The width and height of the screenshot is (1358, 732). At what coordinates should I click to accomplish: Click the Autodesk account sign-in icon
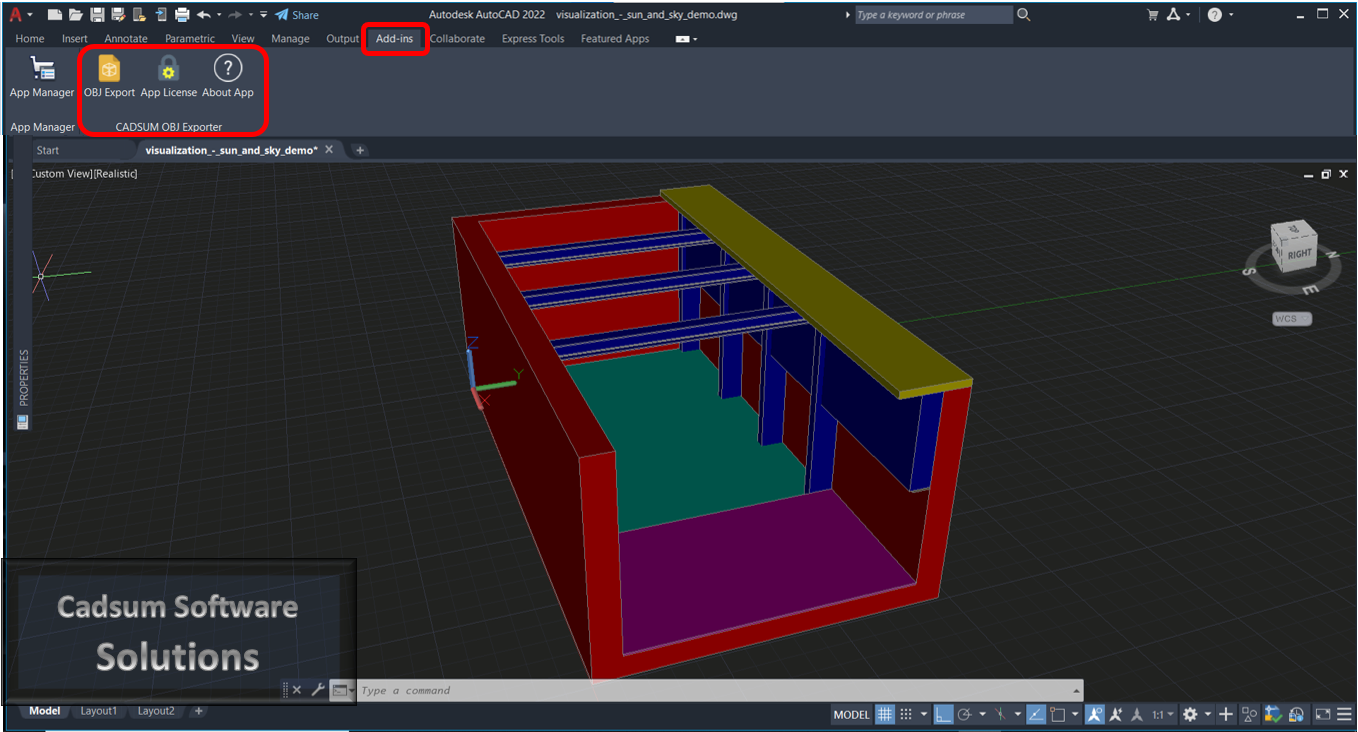click(x=1175, y=15)
